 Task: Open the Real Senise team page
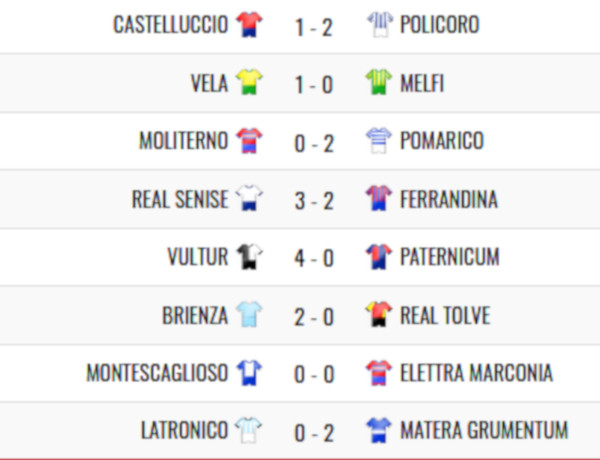[180, 199]
